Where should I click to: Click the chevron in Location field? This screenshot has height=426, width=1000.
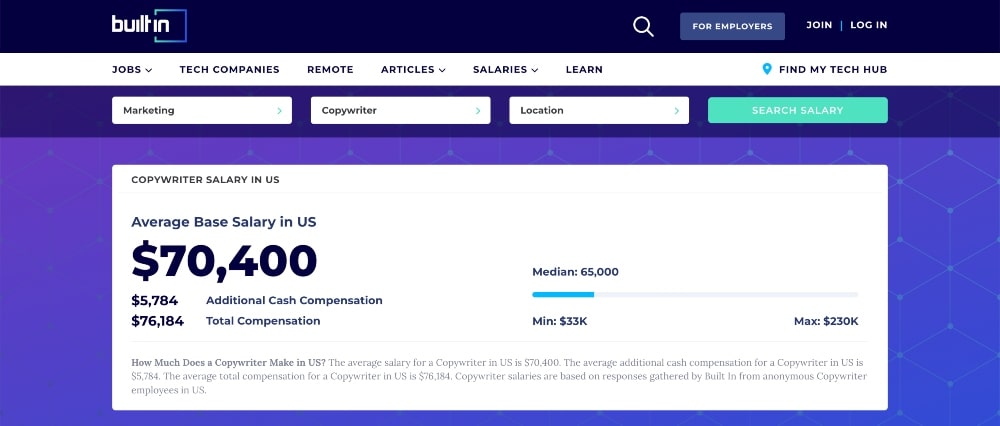pos(677,111)
